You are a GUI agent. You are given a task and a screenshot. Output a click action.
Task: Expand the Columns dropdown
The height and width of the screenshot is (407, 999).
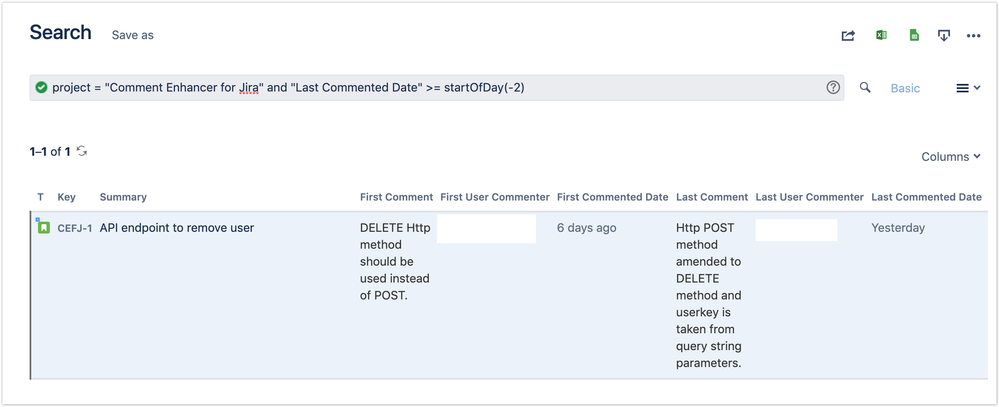[x=950, y=157]
